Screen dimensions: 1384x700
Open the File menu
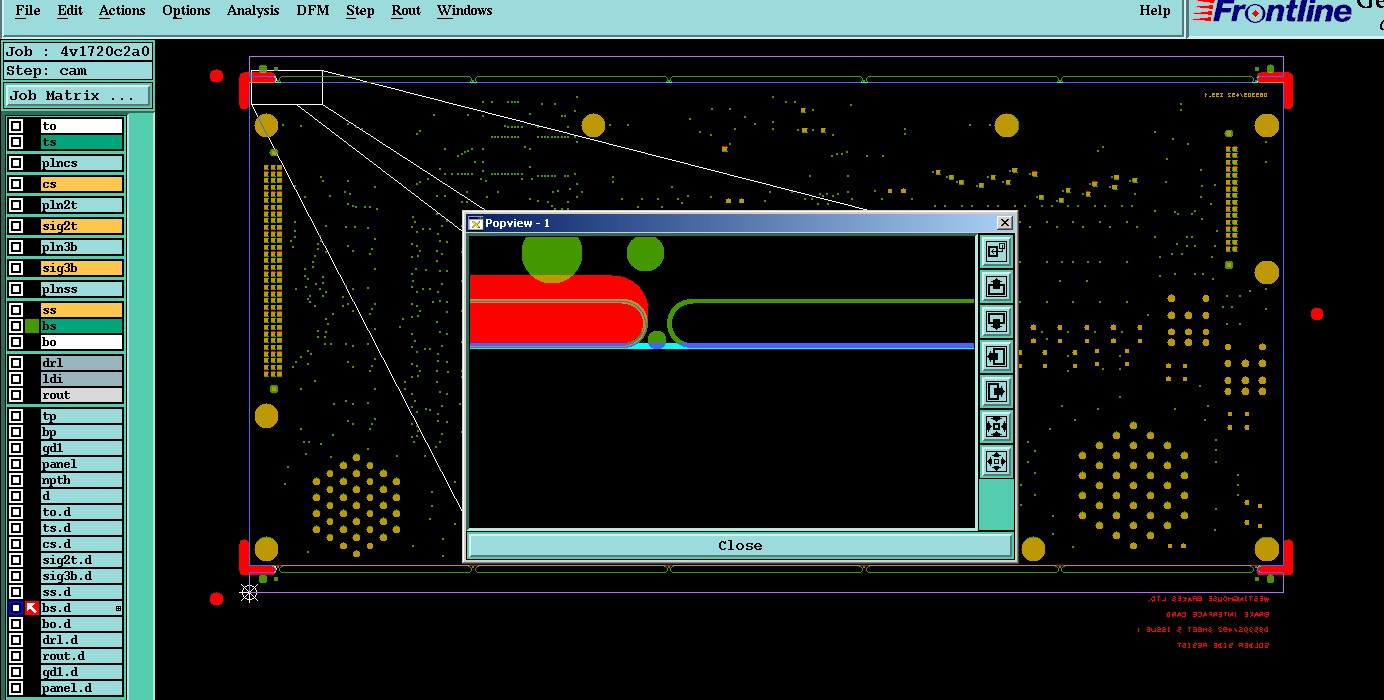(x=28, y=11)
